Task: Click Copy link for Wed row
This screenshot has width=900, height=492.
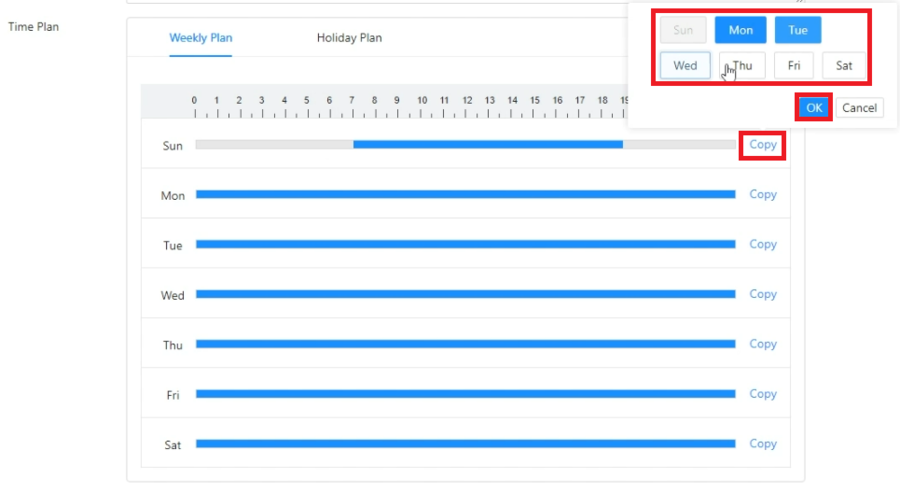Action: [x=763, y=295]
